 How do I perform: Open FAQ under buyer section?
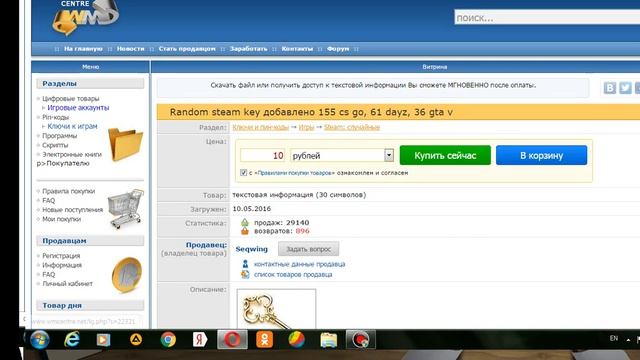point(49,200)
